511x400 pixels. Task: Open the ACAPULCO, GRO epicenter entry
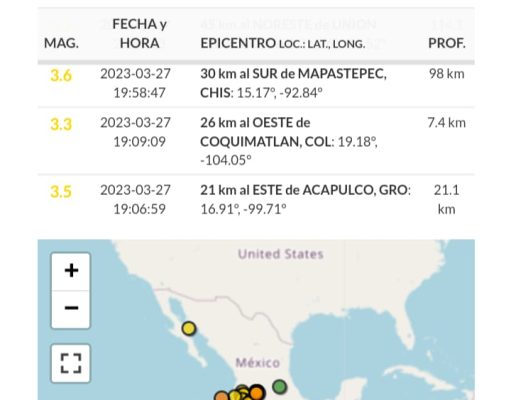(305, 200)
